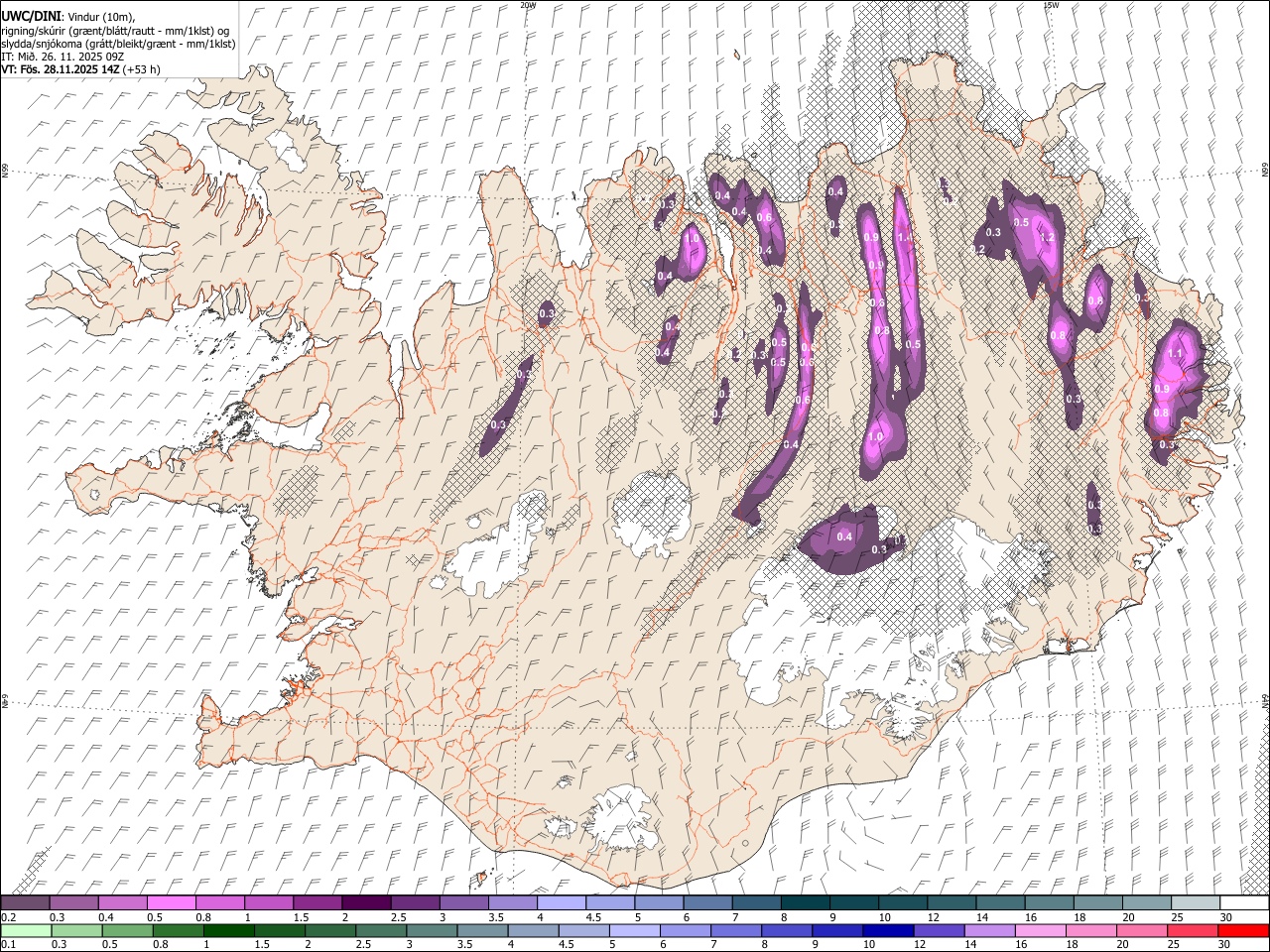Click the medium green 0.5 rain legend swatch
The height and width of the screenshot is (952, 1270).
coord(127,931)
